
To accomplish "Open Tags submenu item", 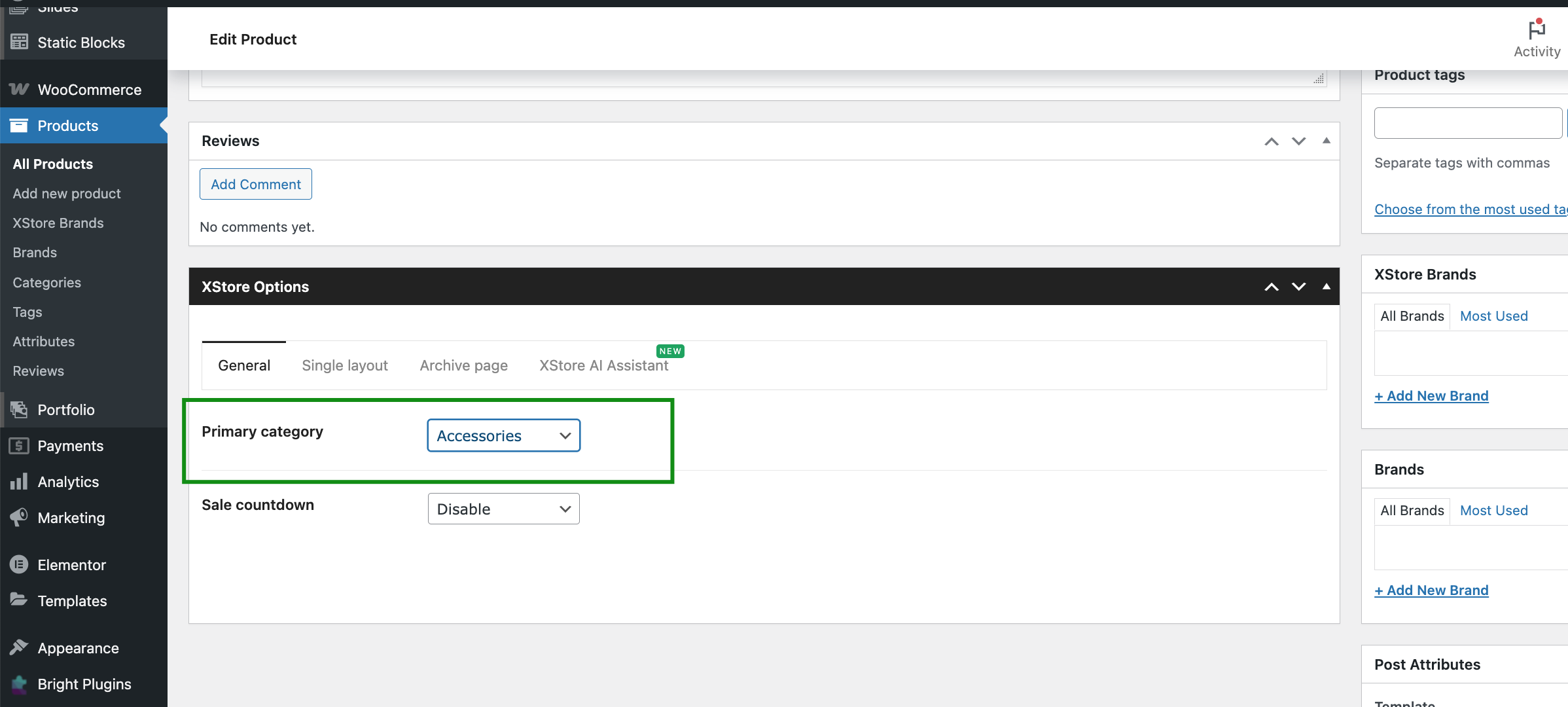I will tap(27, 312).
